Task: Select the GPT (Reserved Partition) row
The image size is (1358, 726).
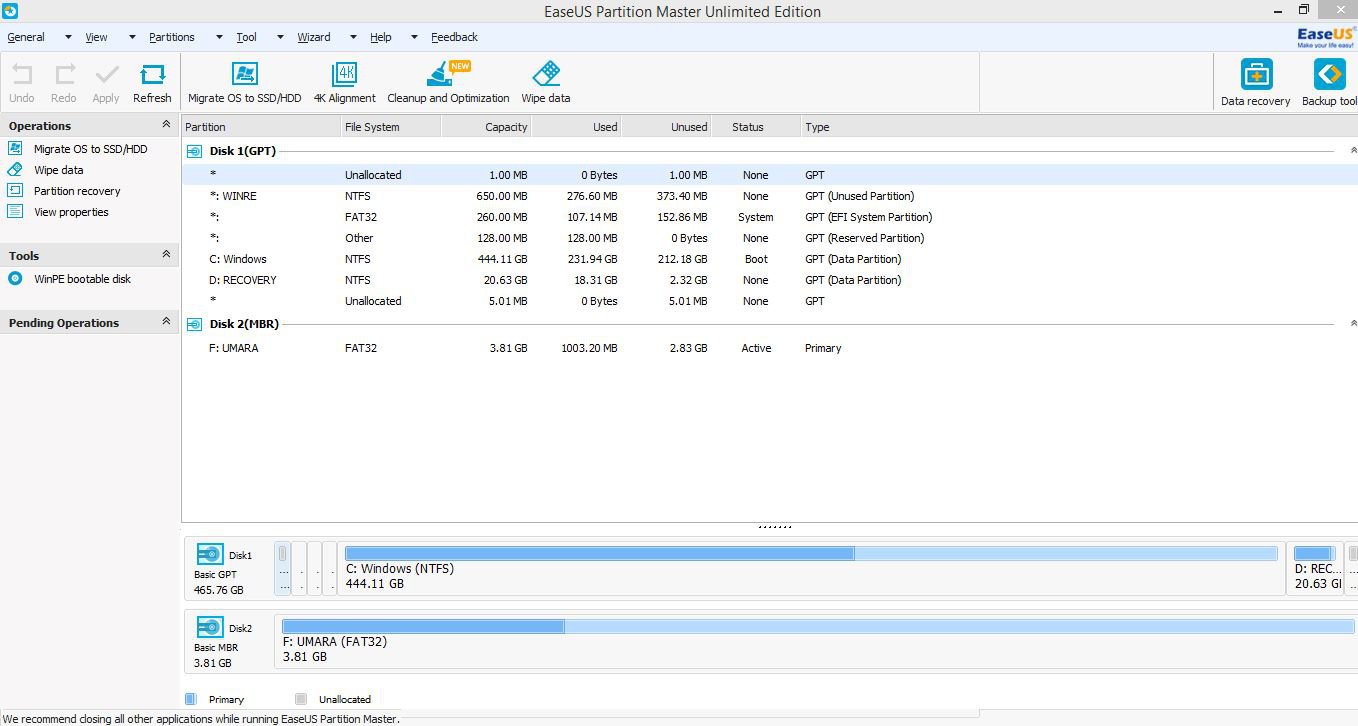Action: click(769, 238)
